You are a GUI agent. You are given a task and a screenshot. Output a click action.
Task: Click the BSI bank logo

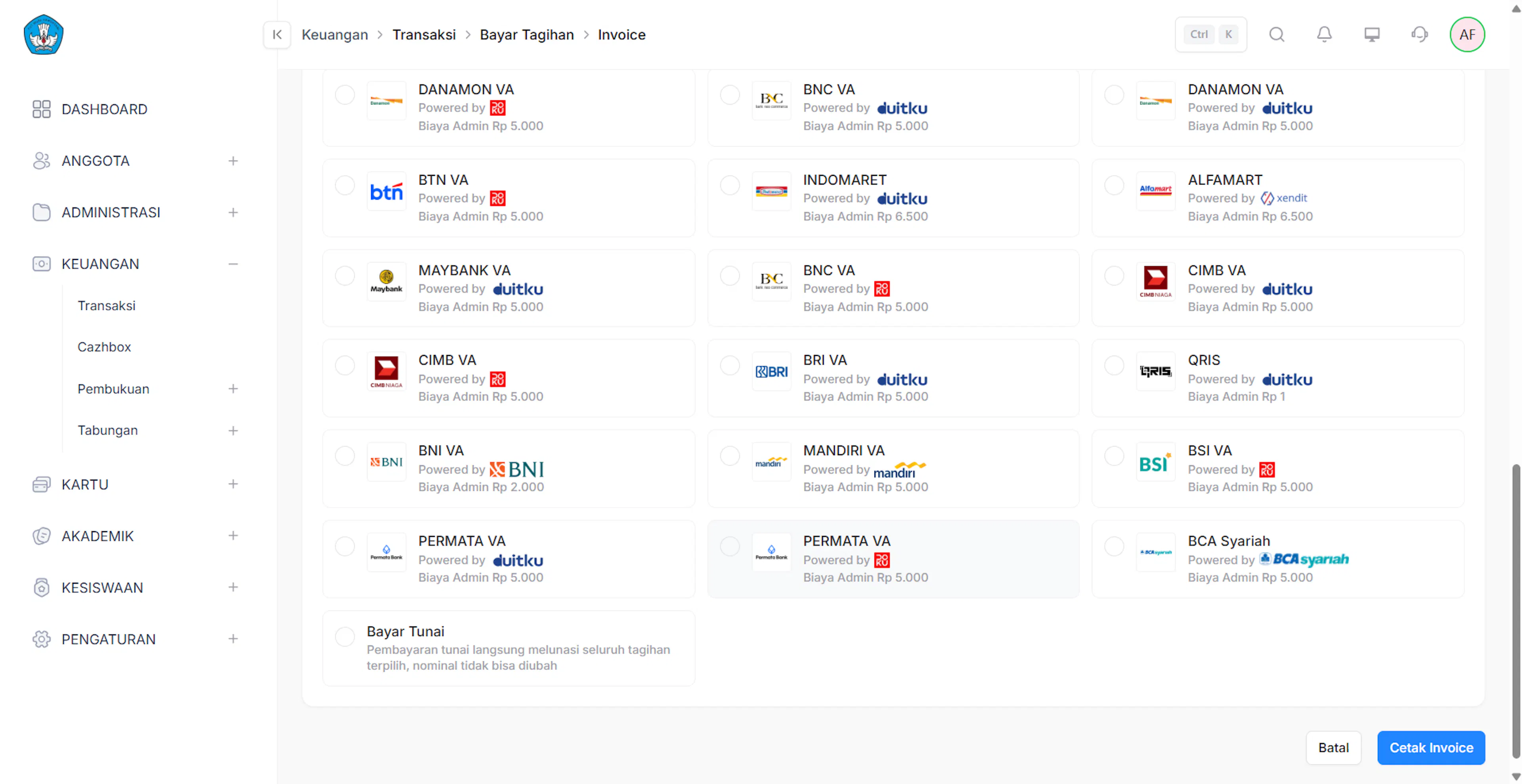click(1156, 462)
